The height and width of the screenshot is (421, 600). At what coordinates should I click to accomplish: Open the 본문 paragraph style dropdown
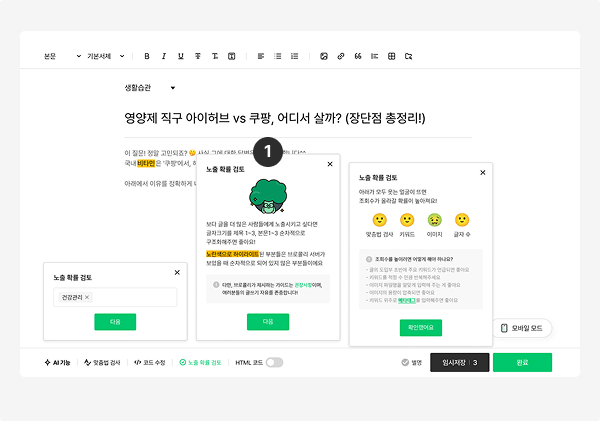click(x=62, y=56)
